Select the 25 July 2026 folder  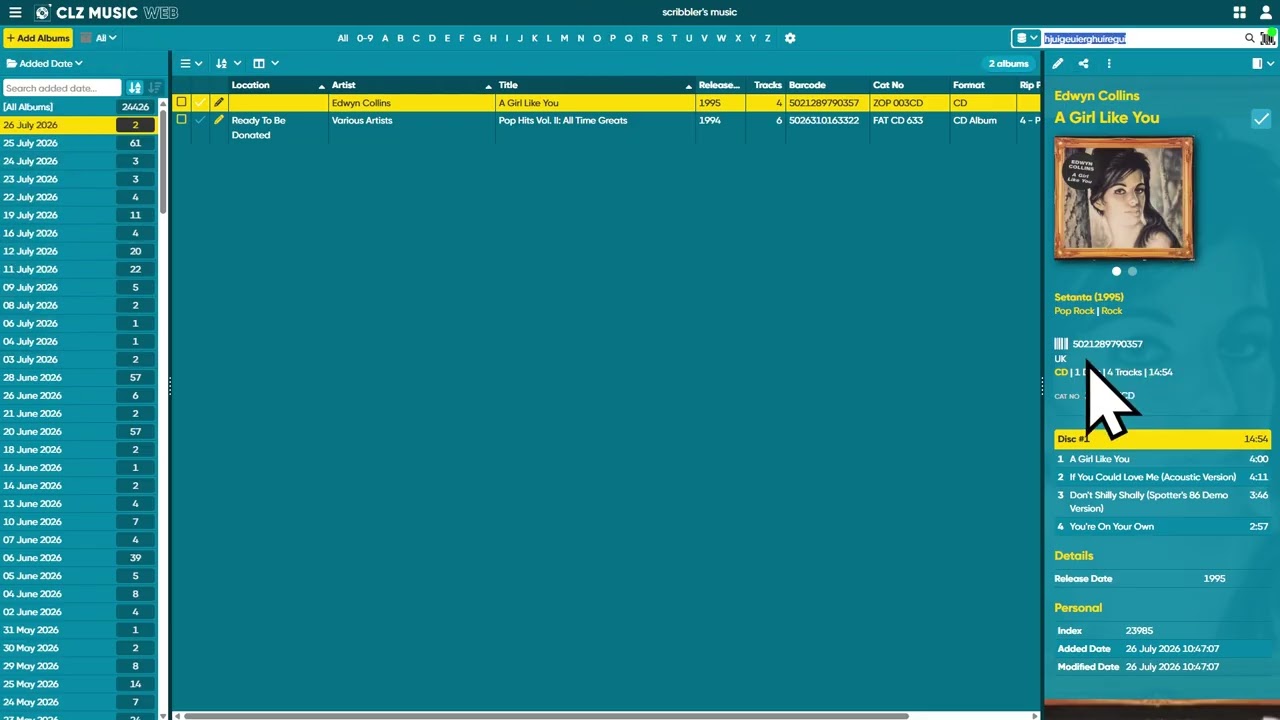(x=79, y=143)
